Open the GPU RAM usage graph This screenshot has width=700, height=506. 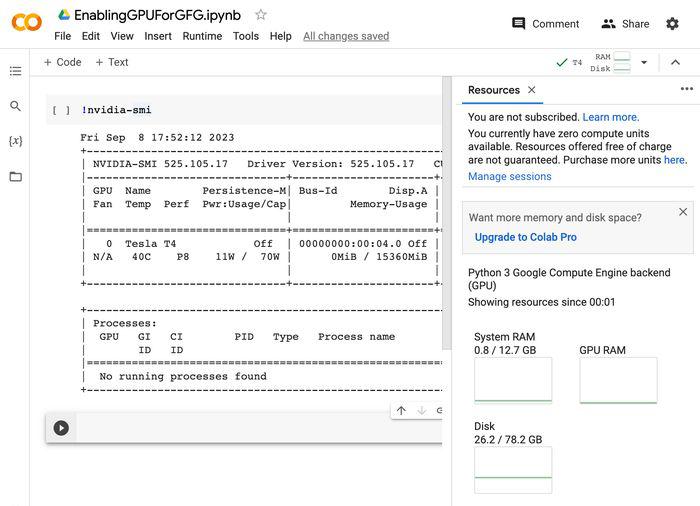[x=618, y=380]
